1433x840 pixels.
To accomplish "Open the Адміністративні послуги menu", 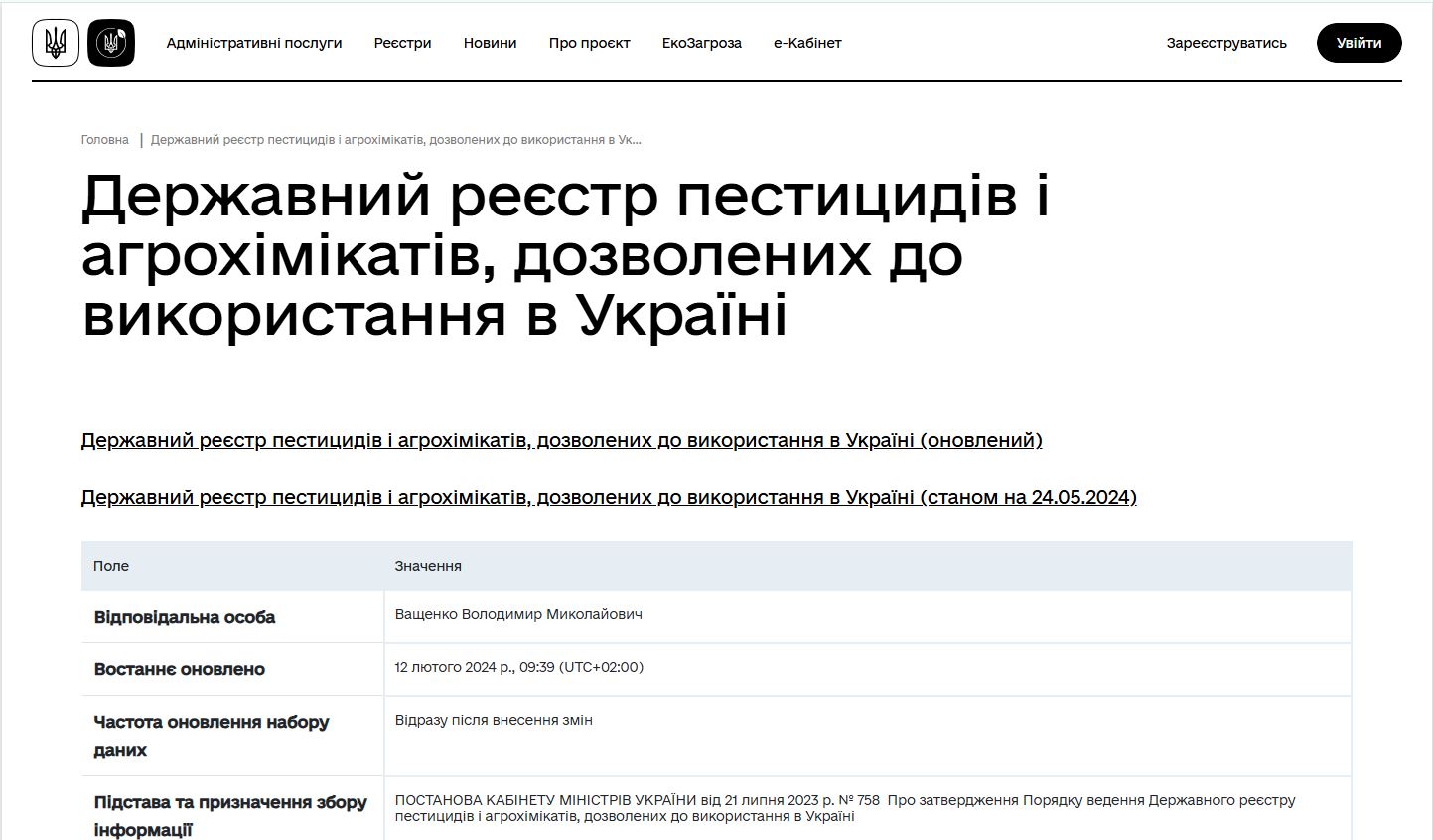I will [254, 43].
